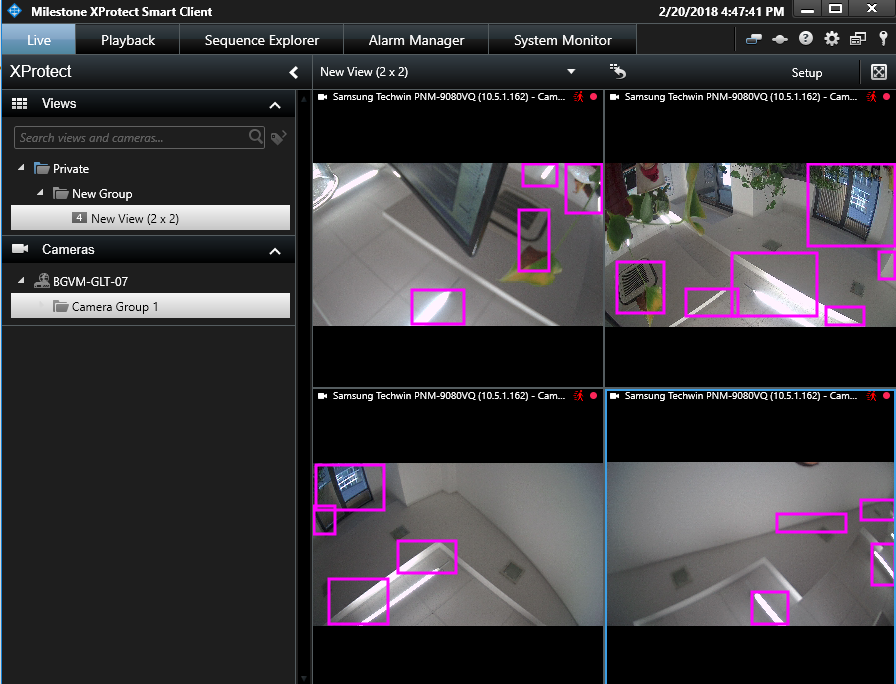The height and width of the screenshot is (684, 896).
Task: Collapse the Views section
Action: point(275,105)
